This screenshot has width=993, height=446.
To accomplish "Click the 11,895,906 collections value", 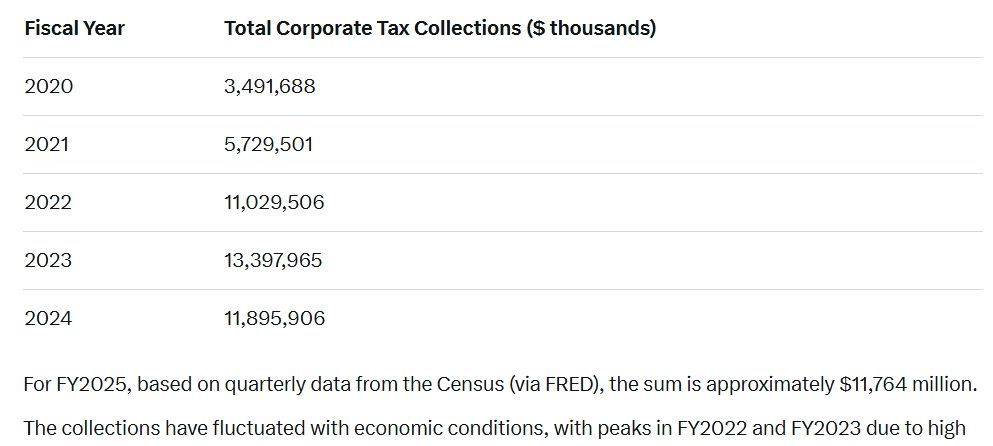I will pyautogui.click(x=274, y=318).
